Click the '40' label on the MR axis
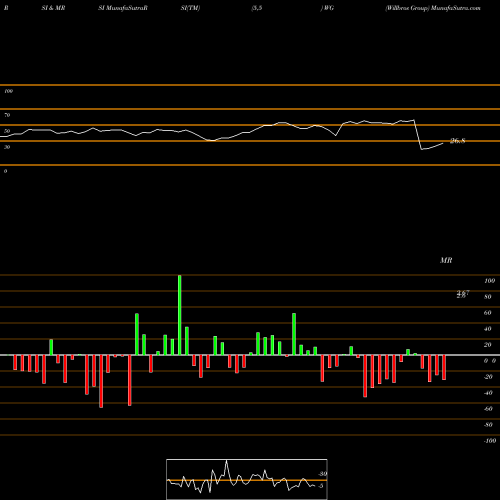 pos(488,329)
